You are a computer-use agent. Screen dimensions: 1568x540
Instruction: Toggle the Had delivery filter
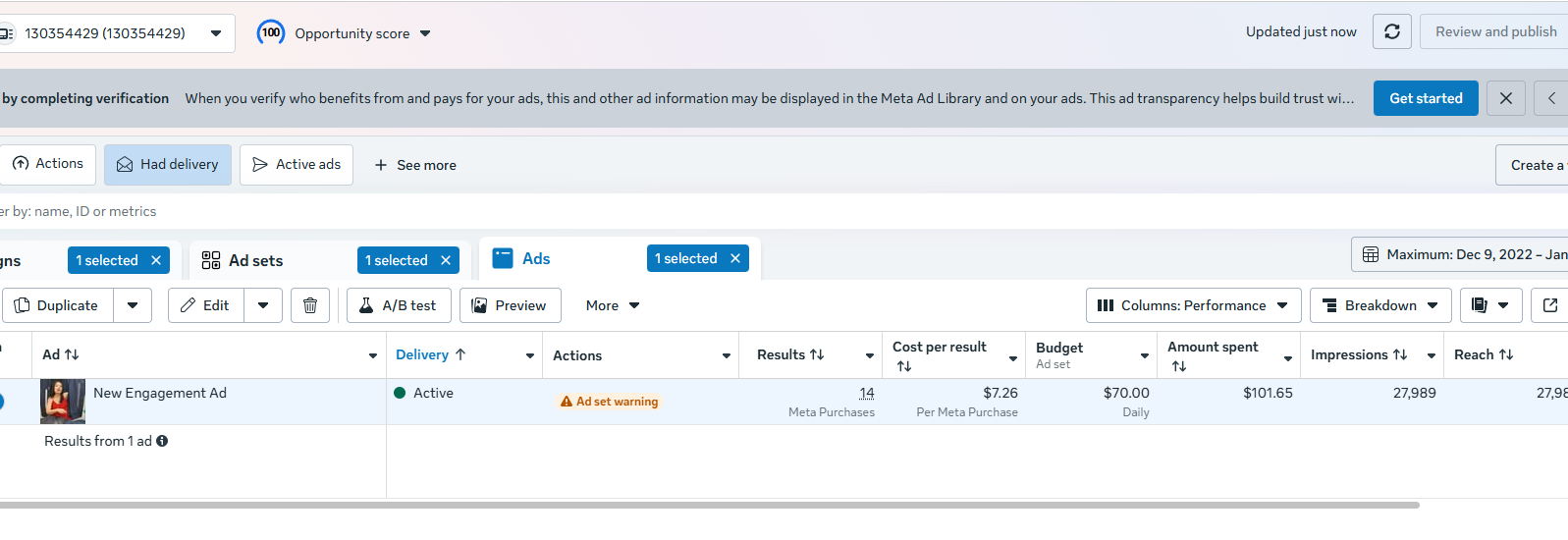[168, 165]
